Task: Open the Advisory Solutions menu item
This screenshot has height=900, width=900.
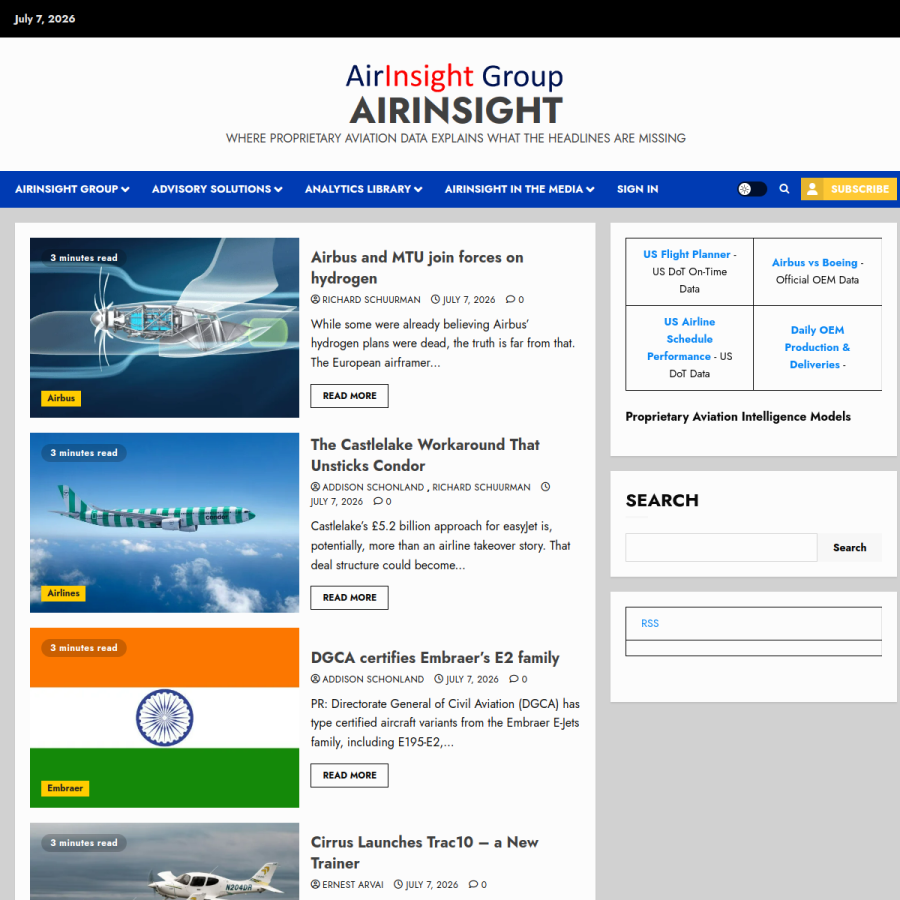Action: click(x=211, y=189)
